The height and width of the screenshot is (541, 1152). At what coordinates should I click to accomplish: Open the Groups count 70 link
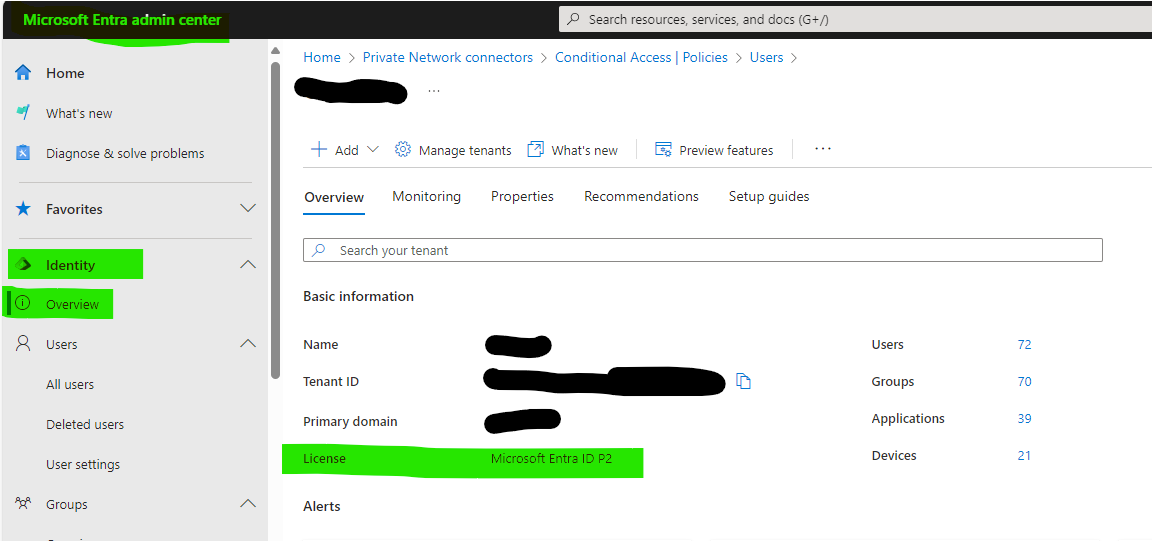pyautogui.click(x=1024, y=381)
